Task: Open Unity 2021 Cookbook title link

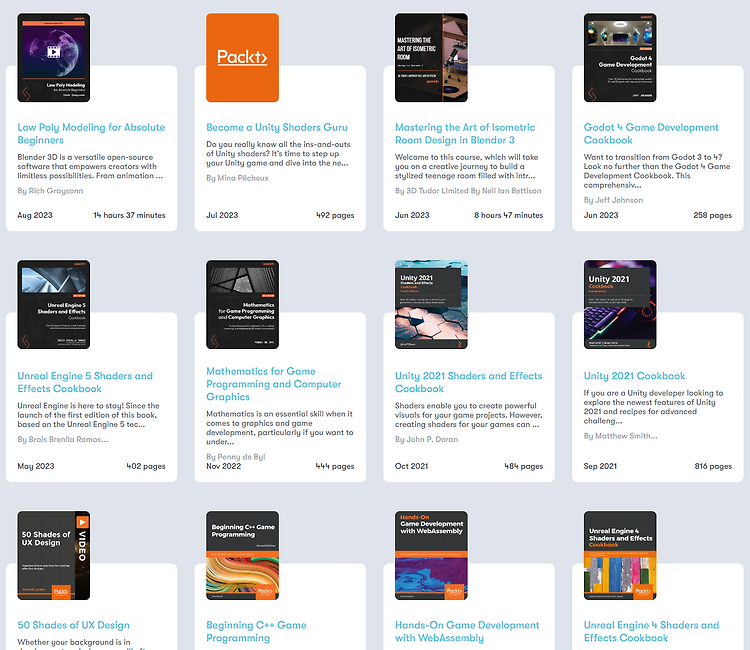Action: [x=634, y=376]
